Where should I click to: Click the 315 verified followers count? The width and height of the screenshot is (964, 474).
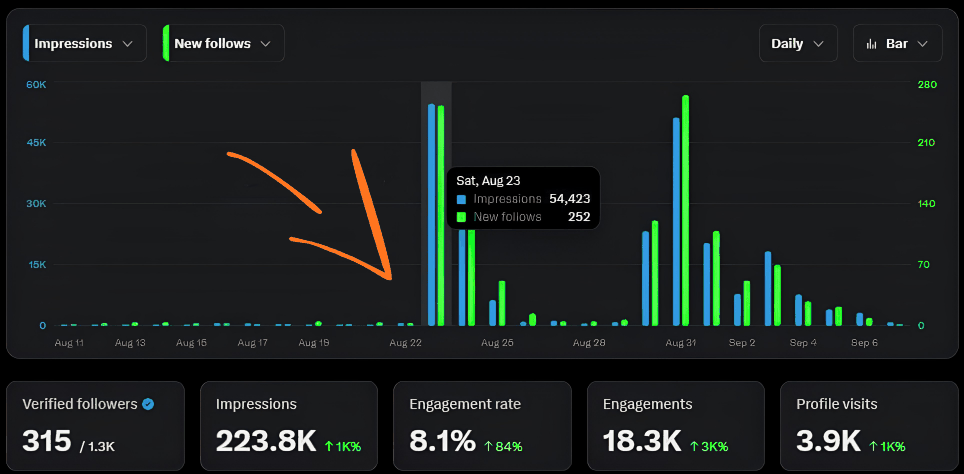pyautogui.click(x=47, y=441)
